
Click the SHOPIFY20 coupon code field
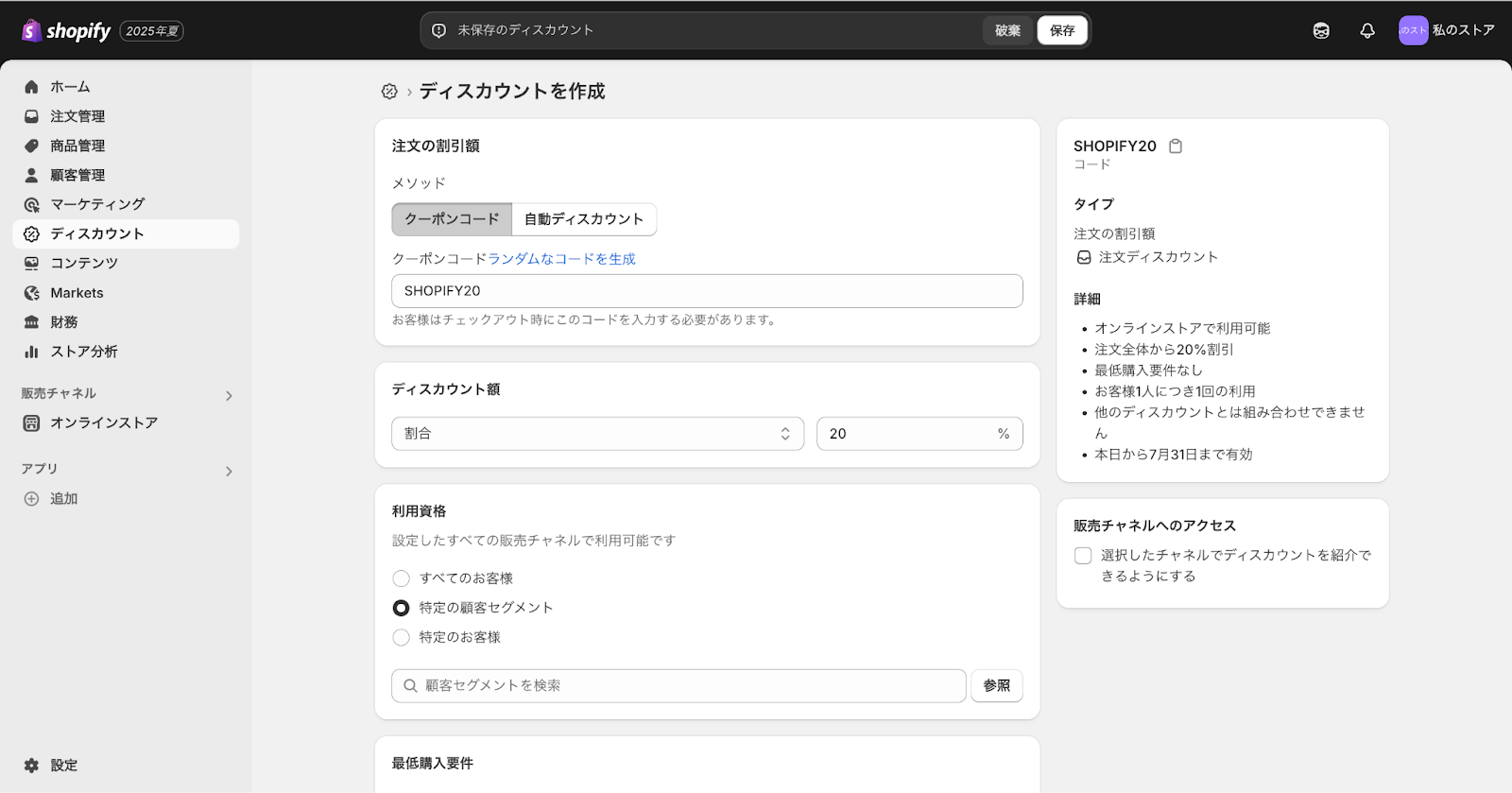coord(707,291)
